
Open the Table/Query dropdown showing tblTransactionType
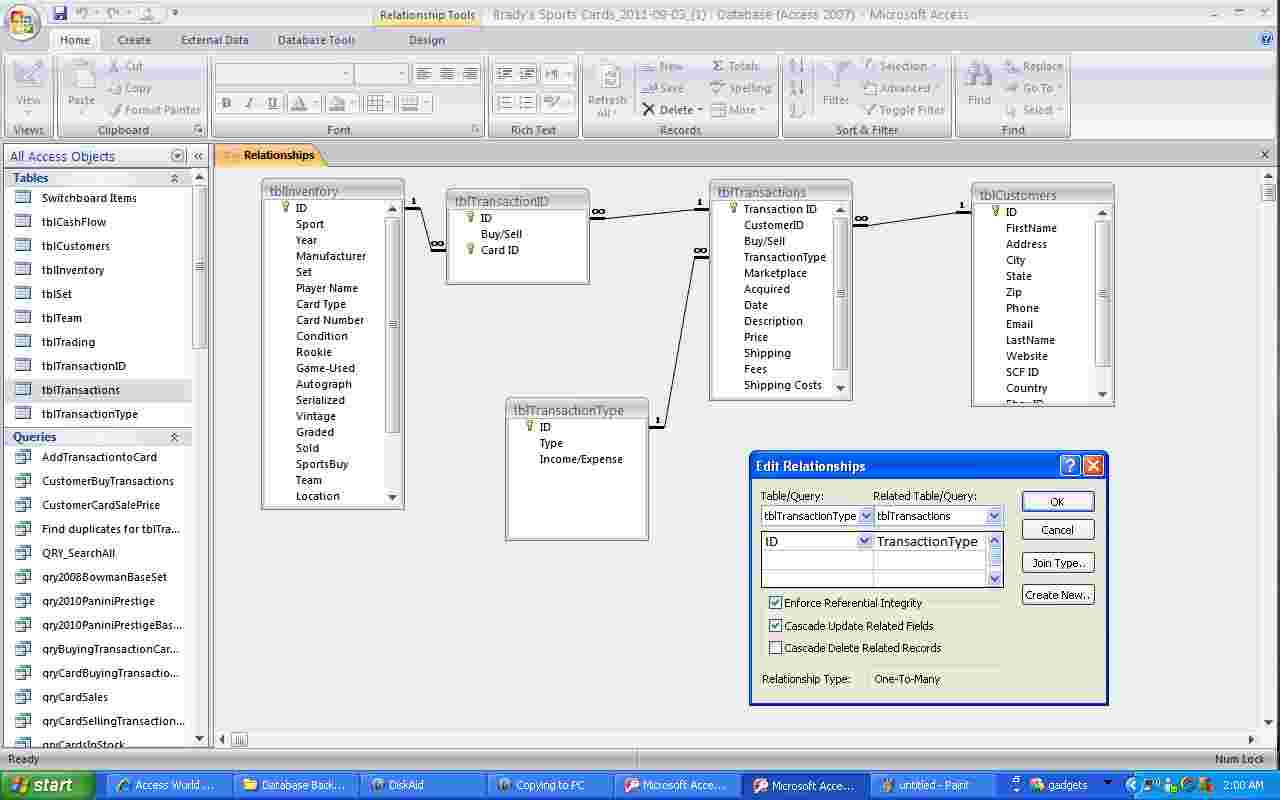[x=866, y=516]
